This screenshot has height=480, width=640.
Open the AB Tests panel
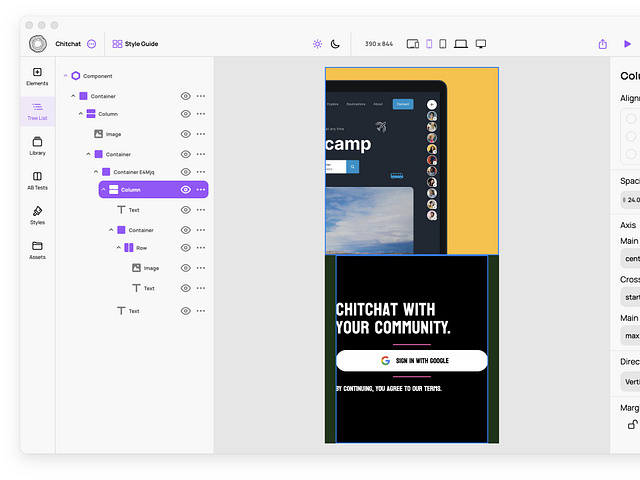pos(37,181)
